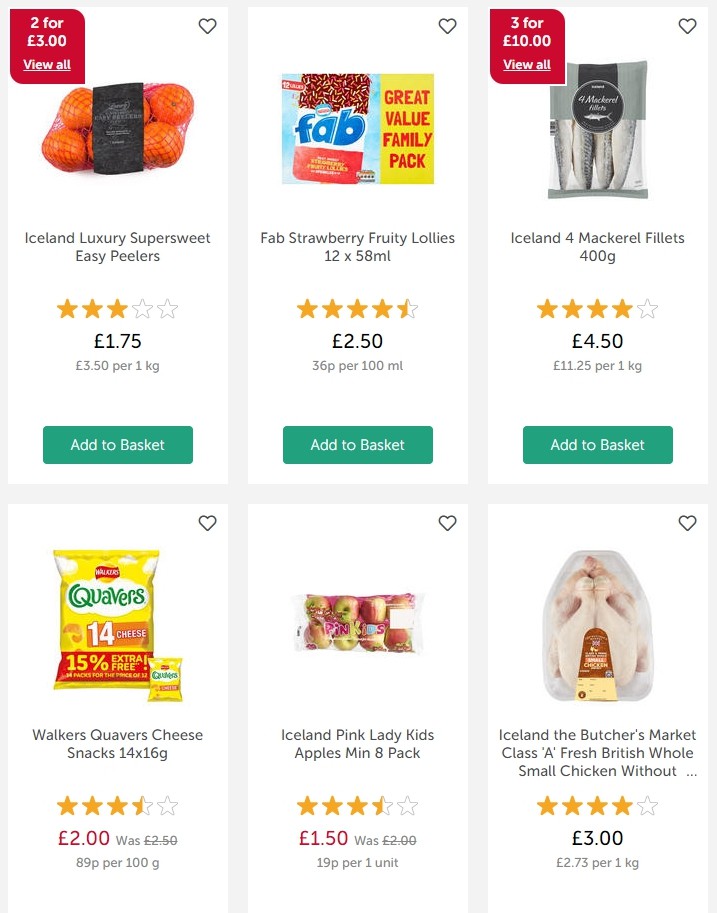The height and width of the screenshot is (913, 717).
Task: Add the Iceland 4 Mackerel Fillets to basket
Action: point(597,445)
